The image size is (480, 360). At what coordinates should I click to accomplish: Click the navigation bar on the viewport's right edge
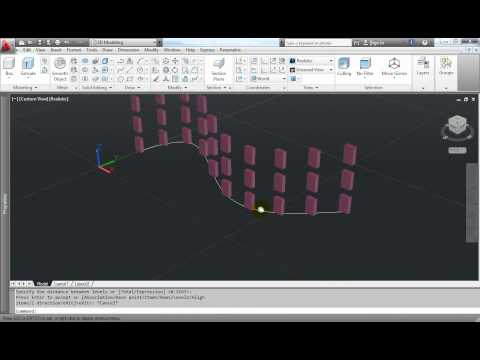(x=471, y=203)
